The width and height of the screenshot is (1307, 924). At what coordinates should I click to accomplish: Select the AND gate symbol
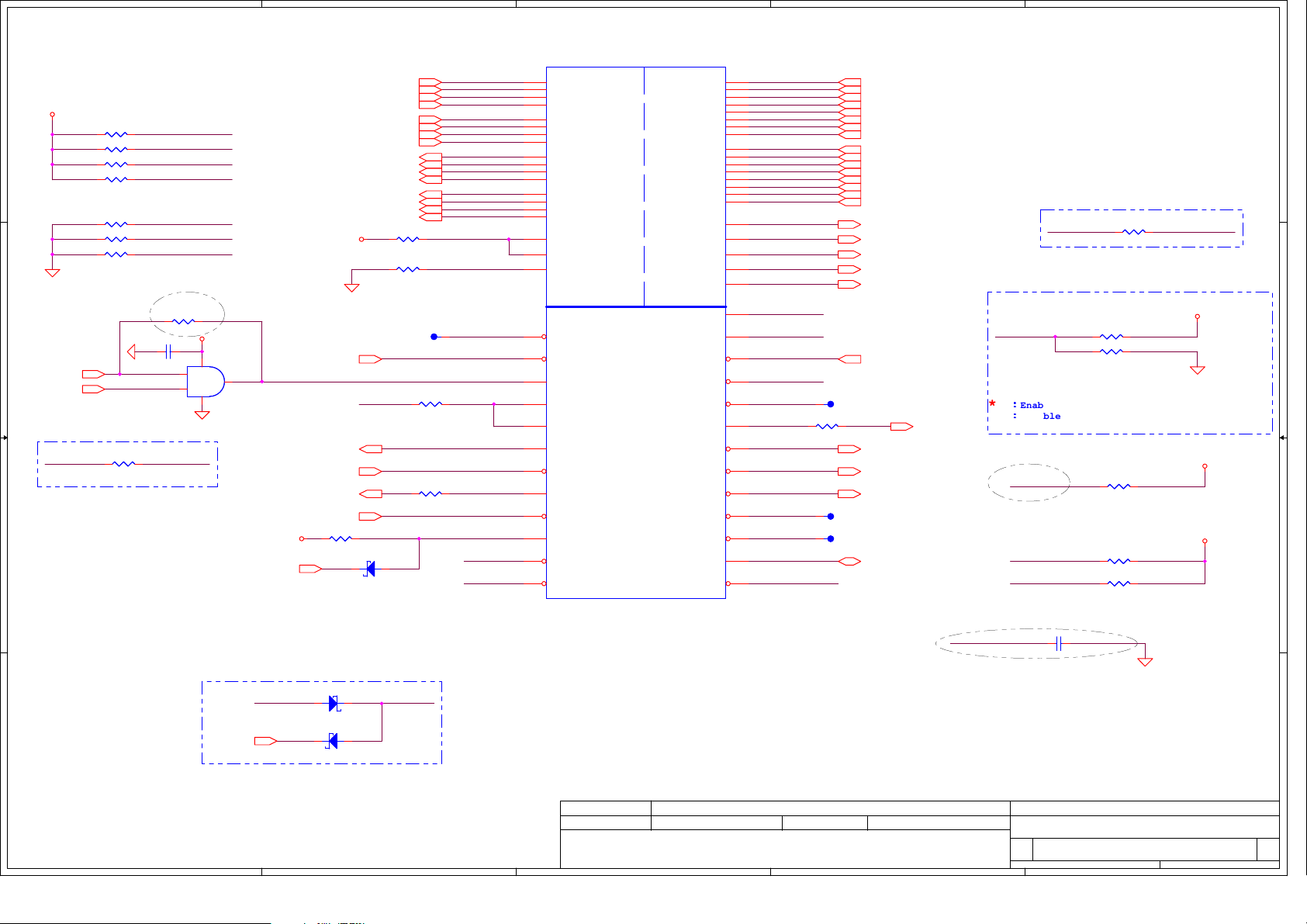(x=206, y=382)
